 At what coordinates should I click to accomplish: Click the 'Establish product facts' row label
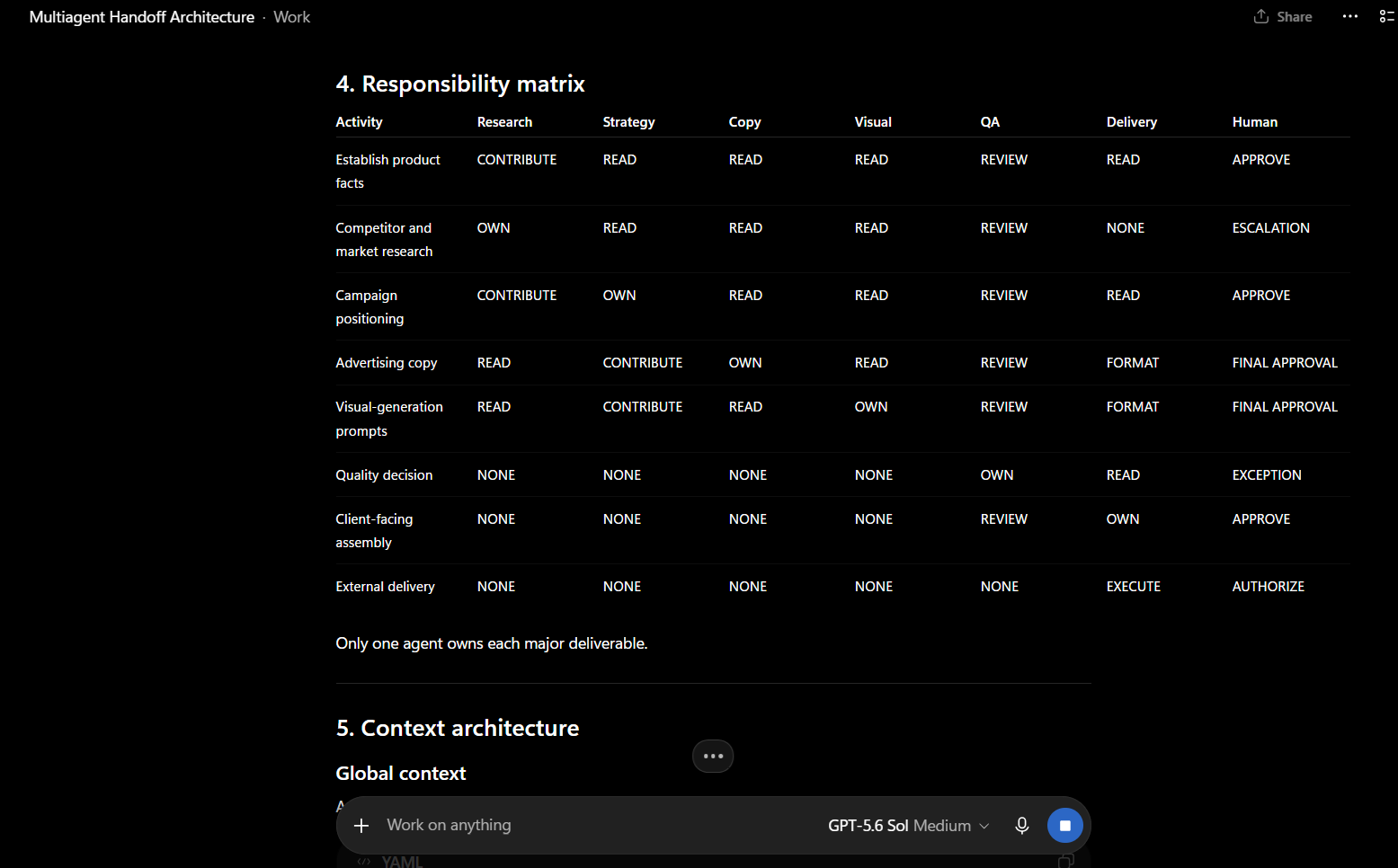click(387, 172)
